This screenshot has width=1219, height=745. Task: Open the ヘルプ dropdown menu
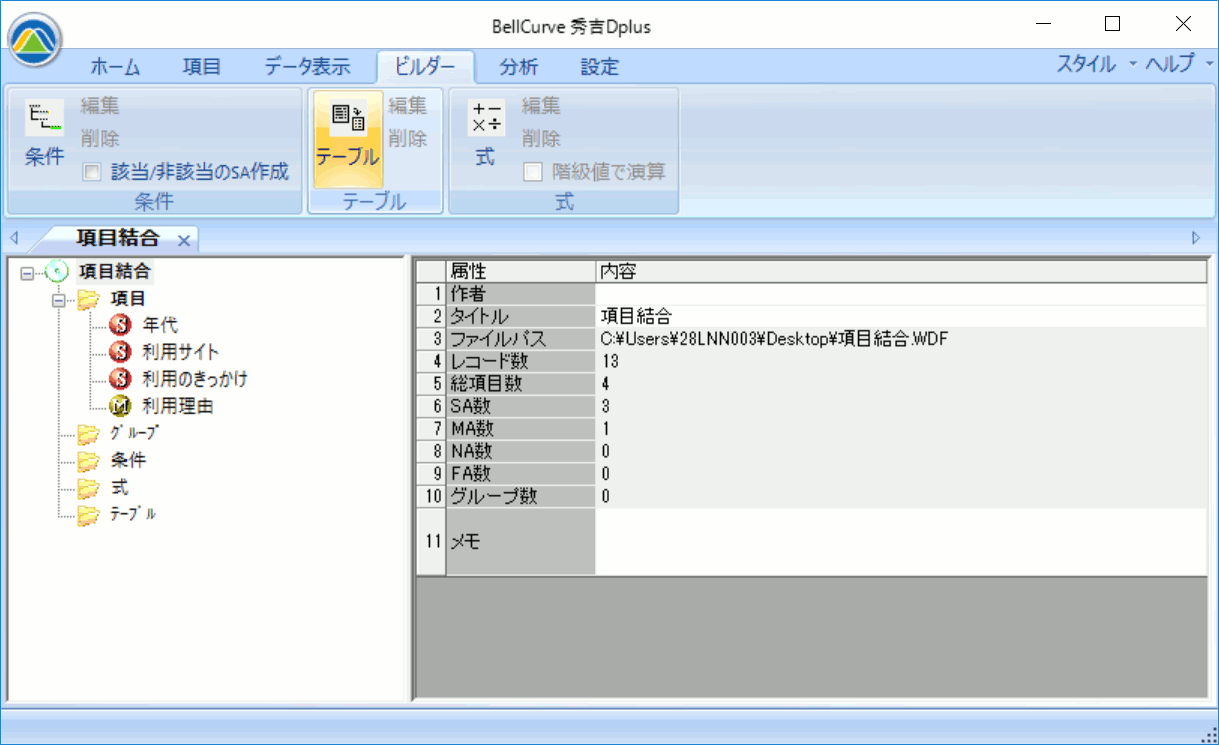click(x=1180, y=64)
